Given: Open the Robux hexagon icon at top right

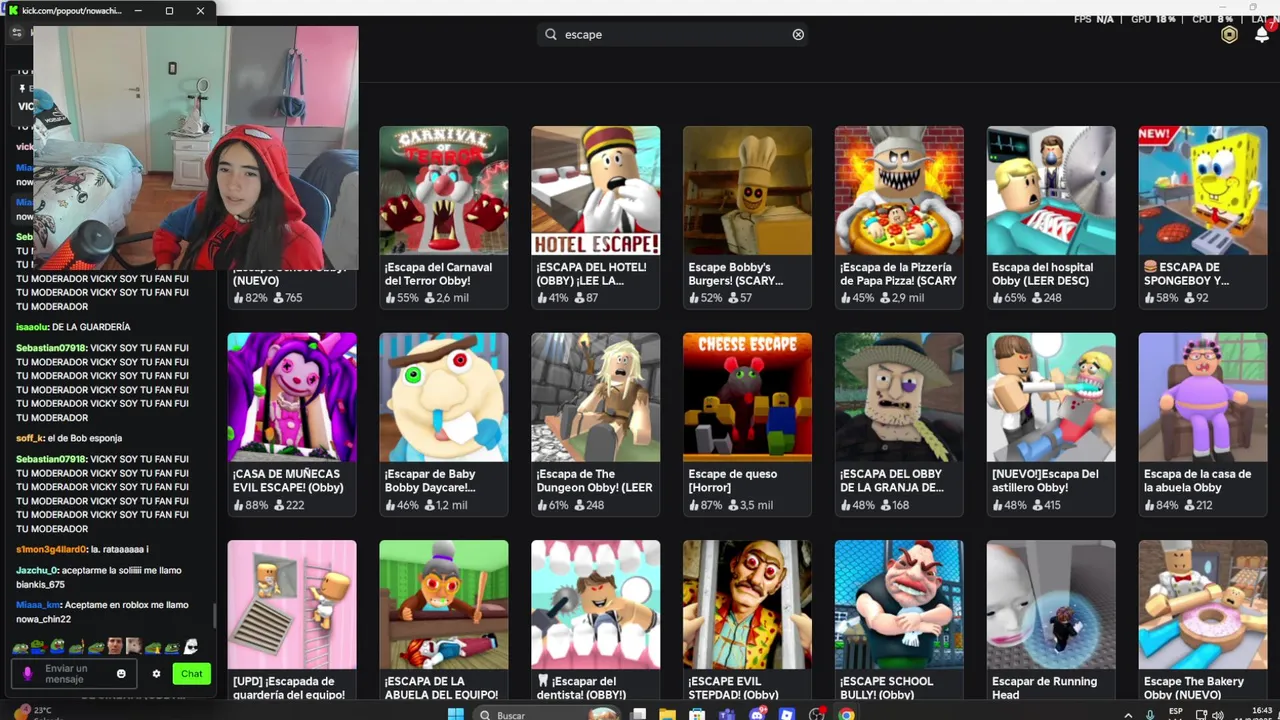Looking at the screenshot, I should tap(1229, 35).
